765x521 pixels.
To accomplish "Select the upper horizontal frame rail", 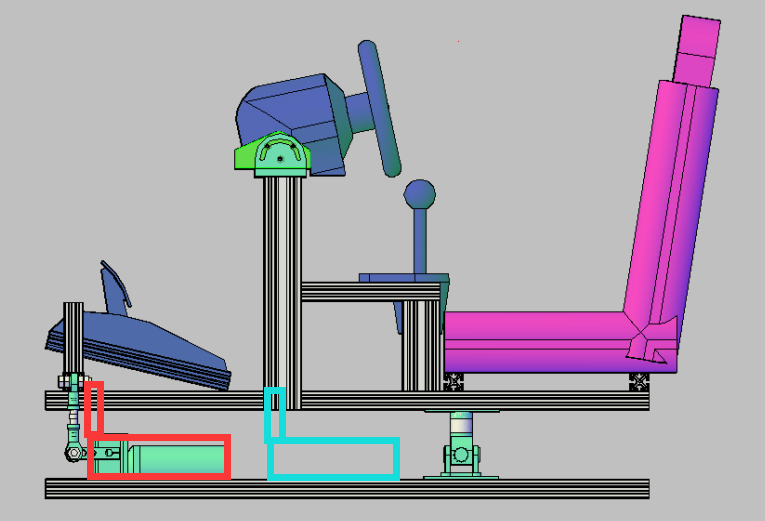I will click(347, 400).
